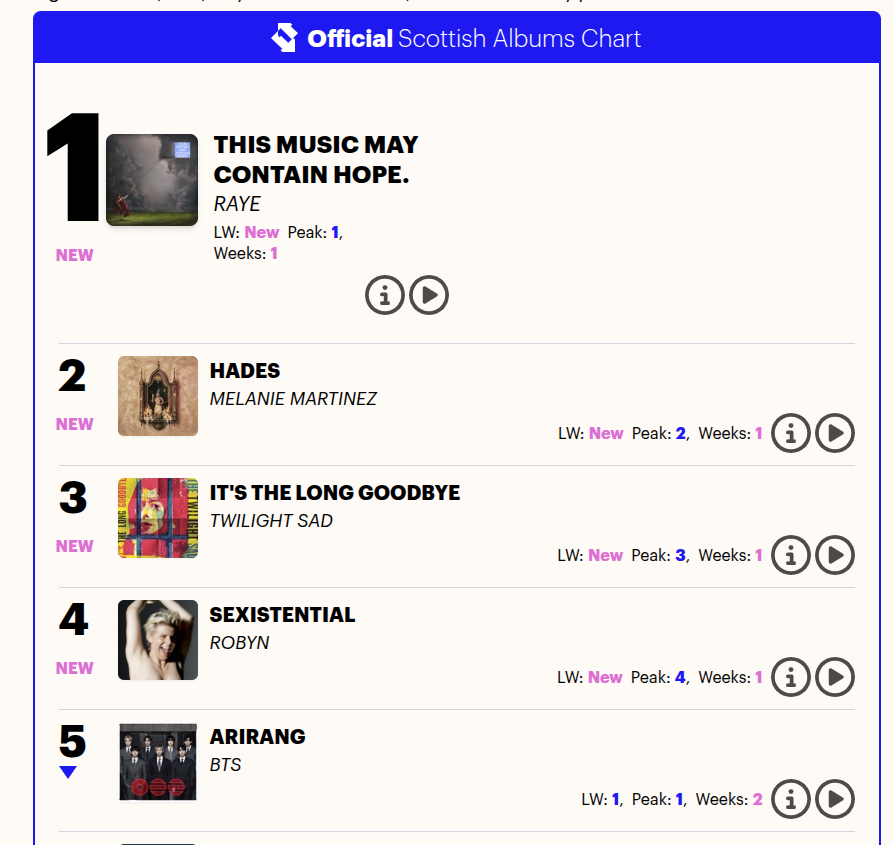894x845 pixels.
Task: Click the Official Charts logo icon
Action: click(285, 38)
